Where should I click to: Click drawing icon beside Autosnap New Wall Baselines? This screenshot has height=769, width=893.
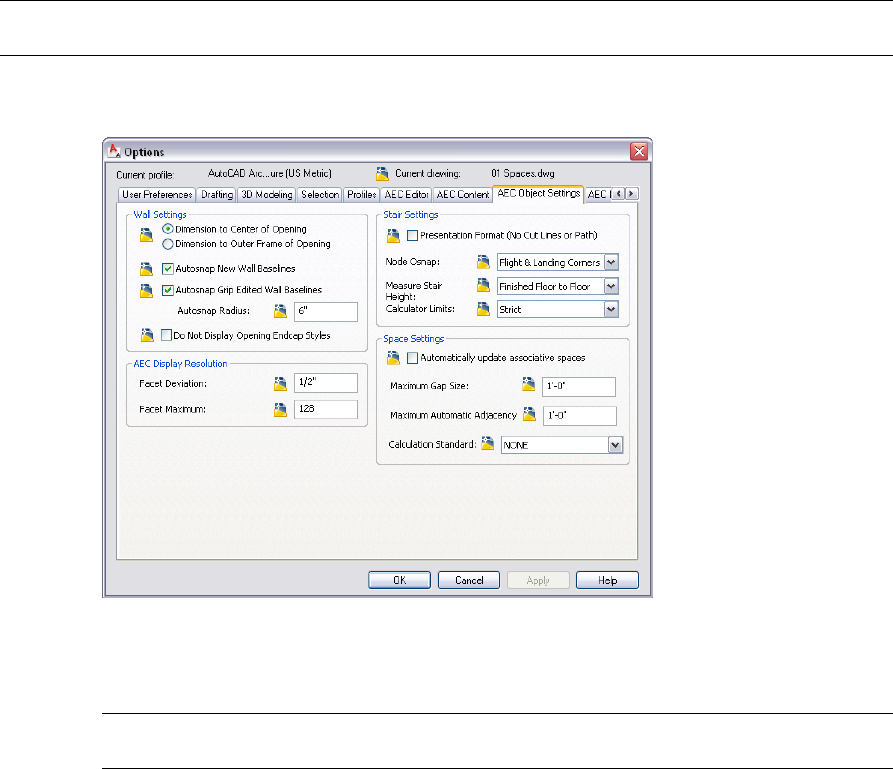click(x=146, y=269)
